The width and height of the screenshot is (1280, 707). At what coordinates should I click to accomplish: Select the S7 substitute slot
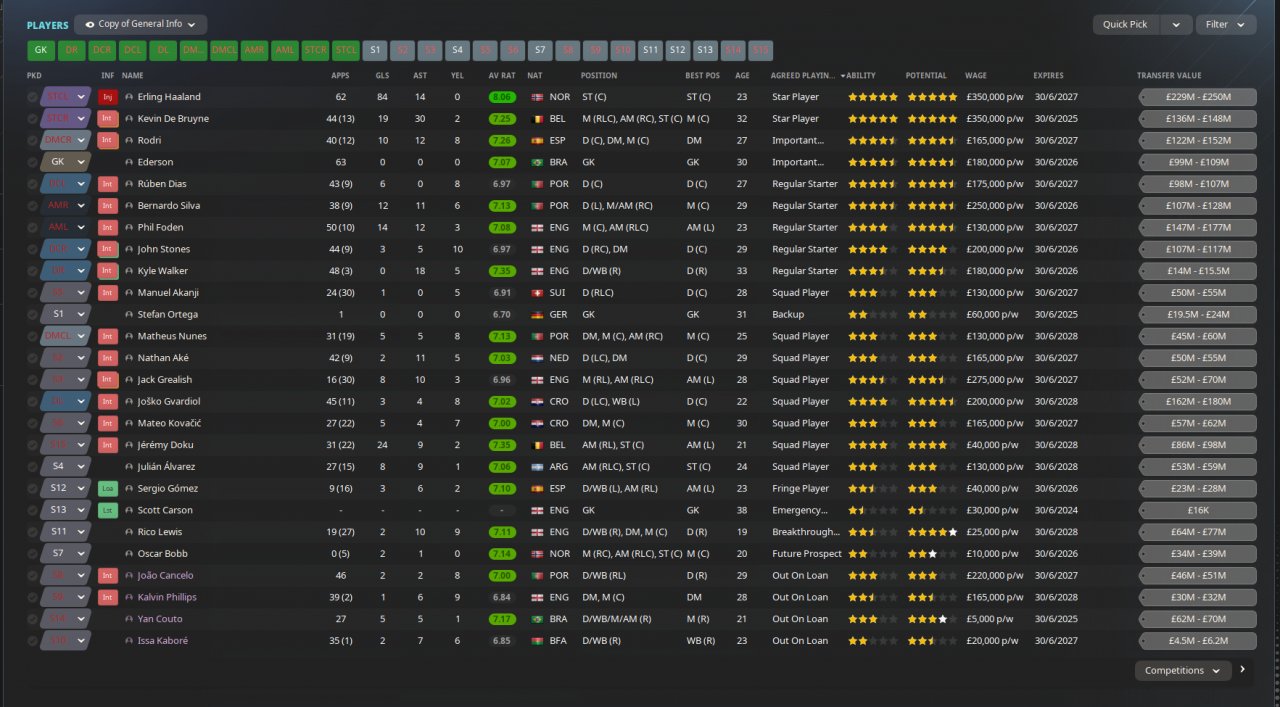539,50
